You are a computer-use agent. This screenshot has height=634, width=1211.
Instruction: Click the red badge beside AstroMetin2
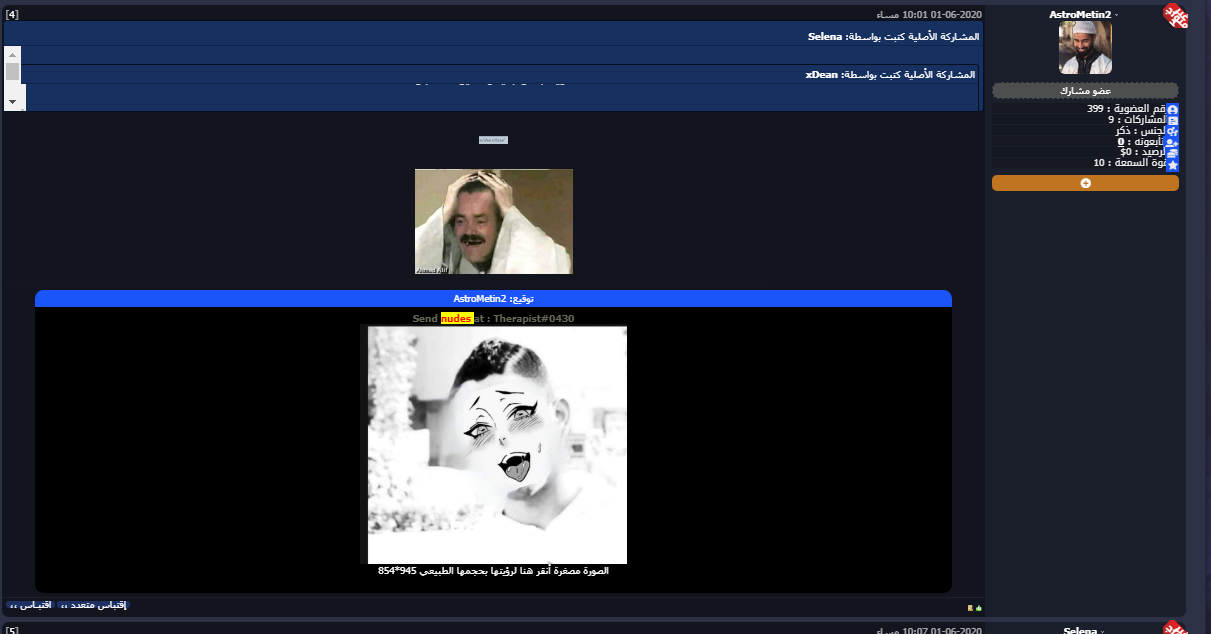(x=1174, y=15)
